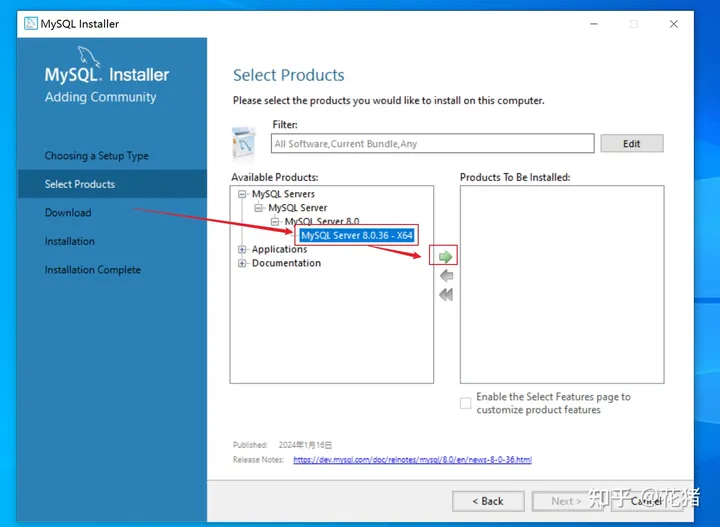Click the green add-product right arrow
Image resolution: width=720 pixels, height=527 pixels.
click(445, 257)
